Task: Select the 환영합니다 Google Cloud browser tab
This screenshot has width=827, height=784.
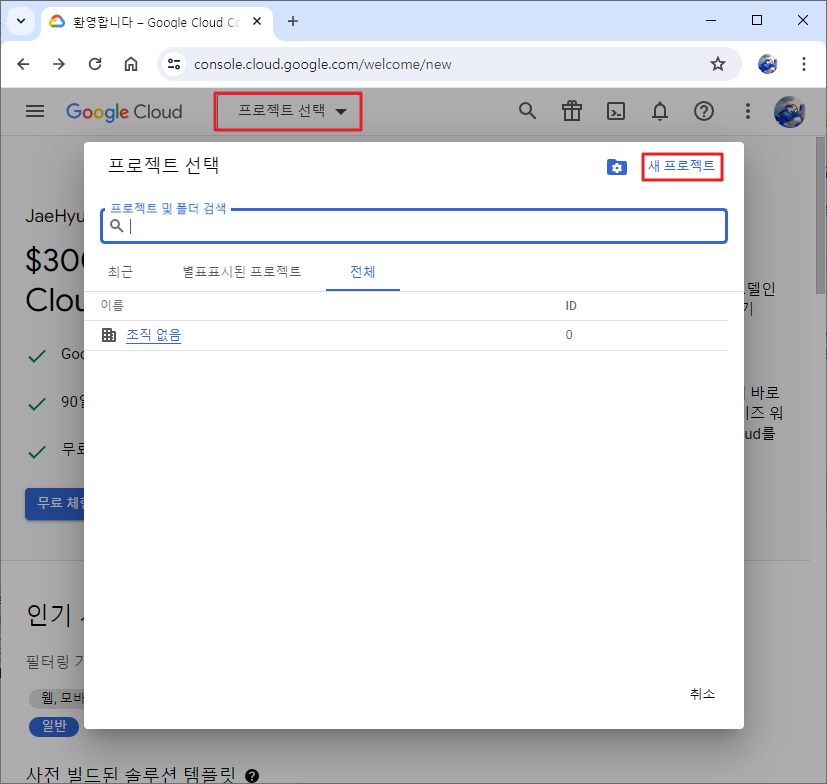Action: 156,22
